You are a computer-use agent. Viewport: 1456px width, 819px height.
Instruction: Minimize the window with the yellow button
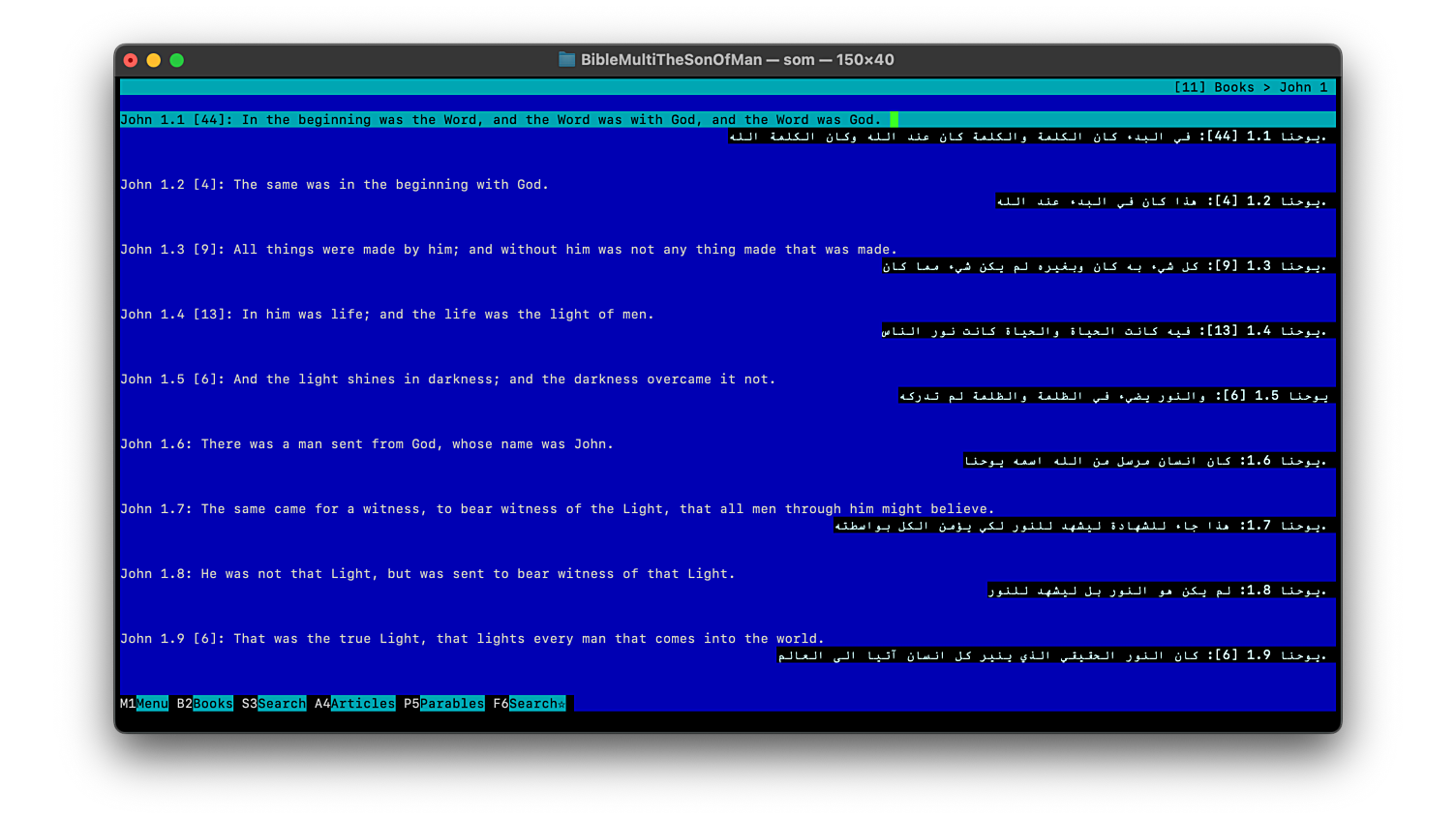click(154, 60)
